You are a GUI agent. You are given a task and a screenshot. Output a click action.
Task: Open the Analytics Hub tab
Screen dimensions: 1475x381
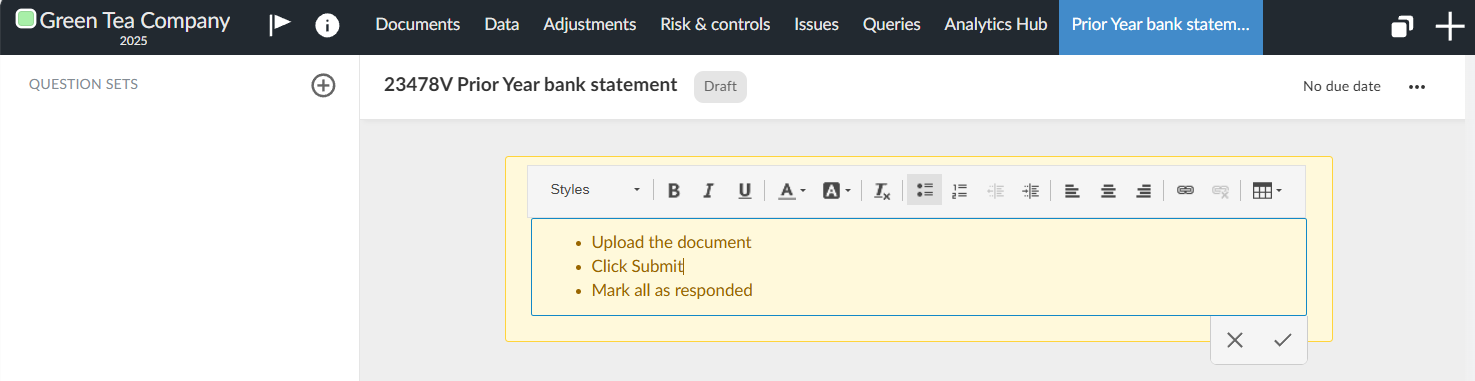[996, 25]
